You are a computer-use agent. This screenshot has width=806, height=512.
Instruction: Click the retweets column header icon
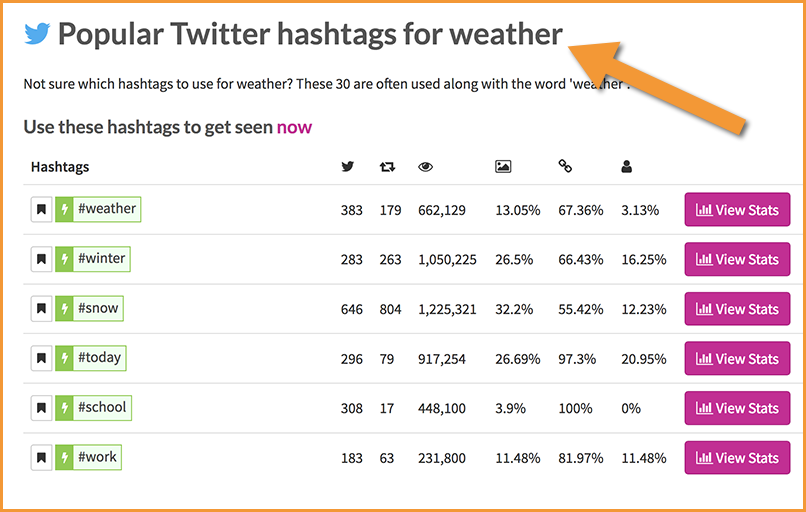click(x=387, y=167)
